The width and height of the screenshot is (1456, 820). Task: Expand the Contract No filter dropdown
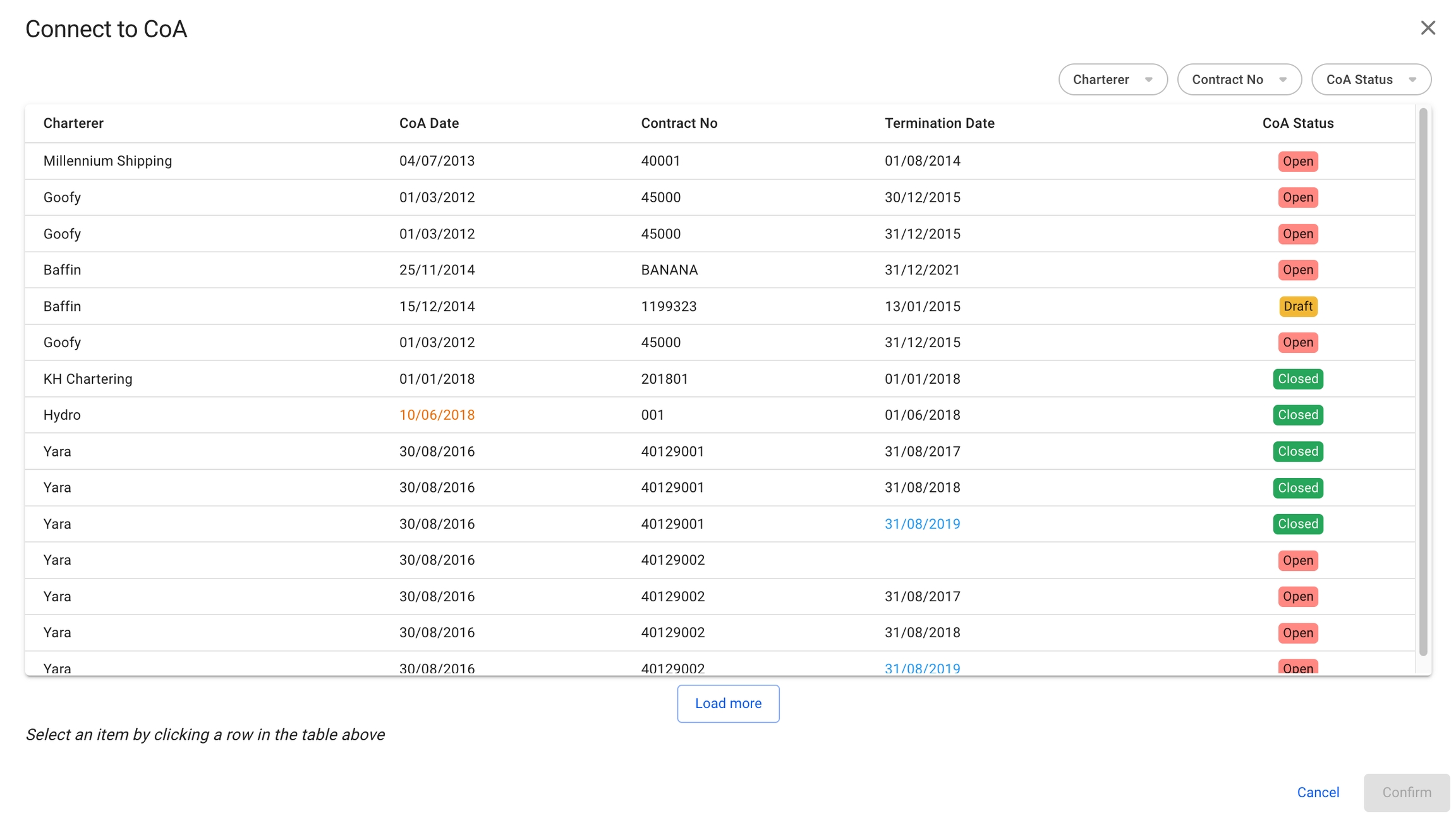tap(1239, 80)
